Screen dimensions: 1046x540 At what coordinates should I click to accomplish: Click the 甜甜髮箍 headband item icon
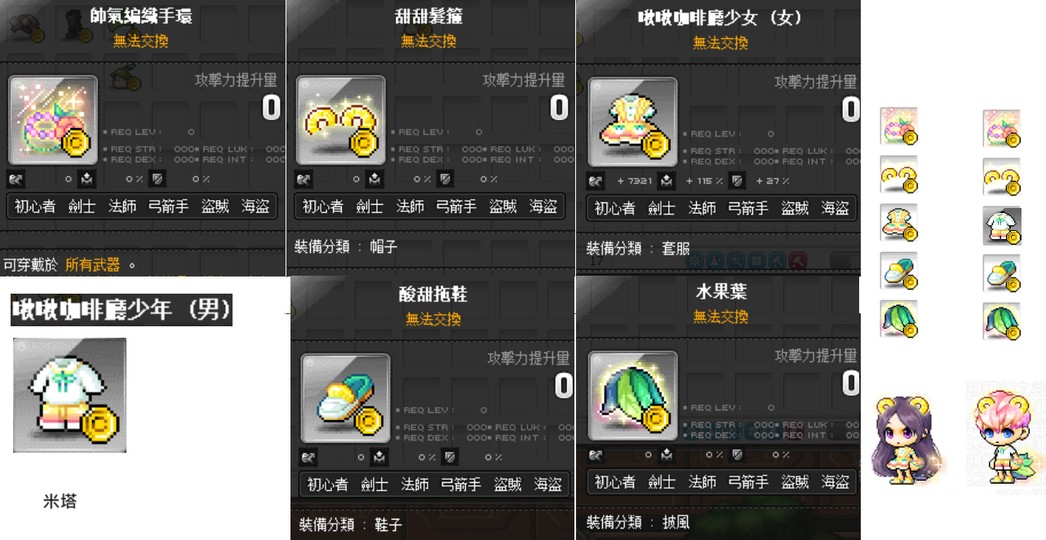click(341, 120)
